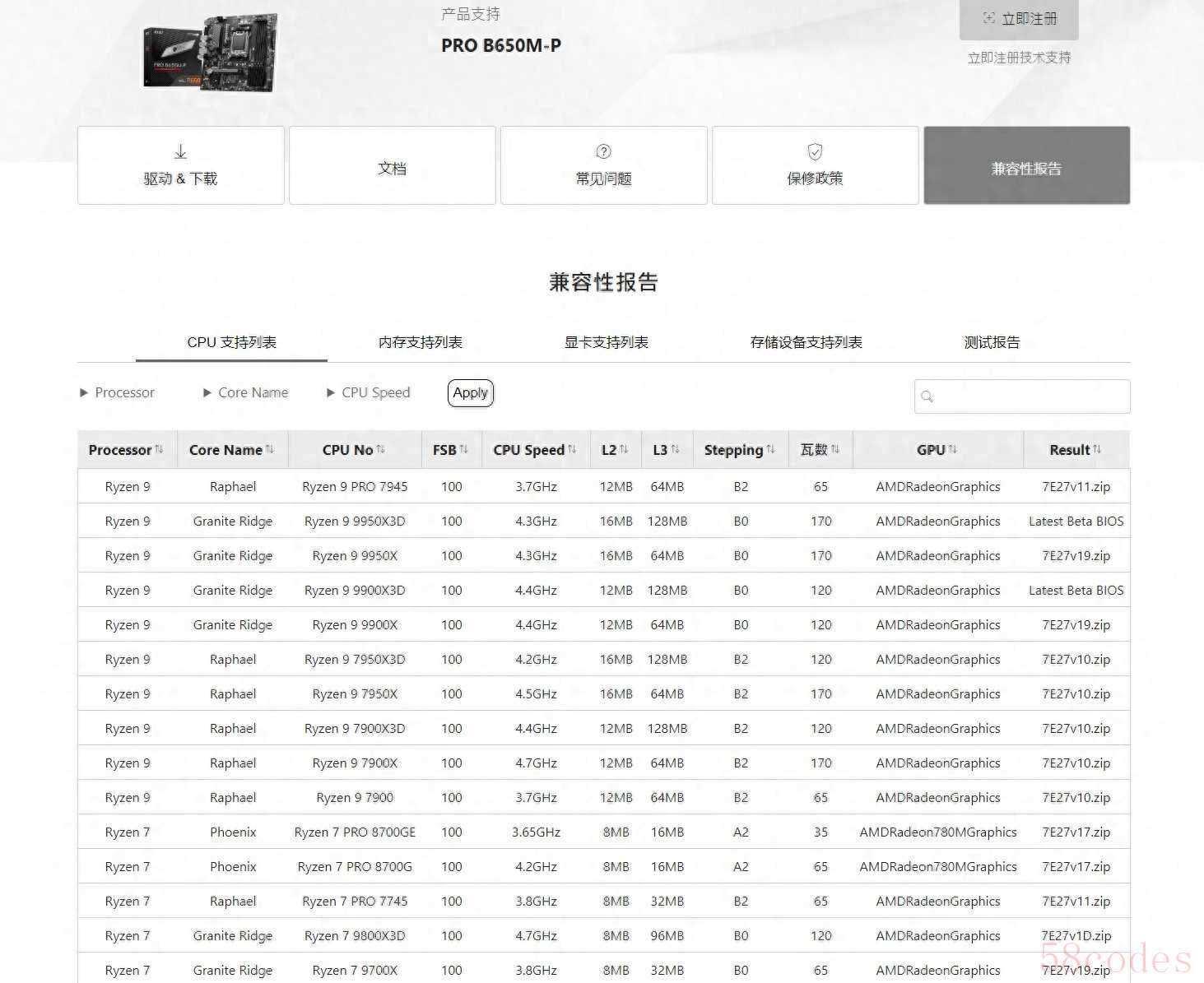The width and height of the screenshot is (1204, 983).
Task: Open the 7E27v11.zip result for Ryzen 9 PRO 7945
Action: point(1076,486)
